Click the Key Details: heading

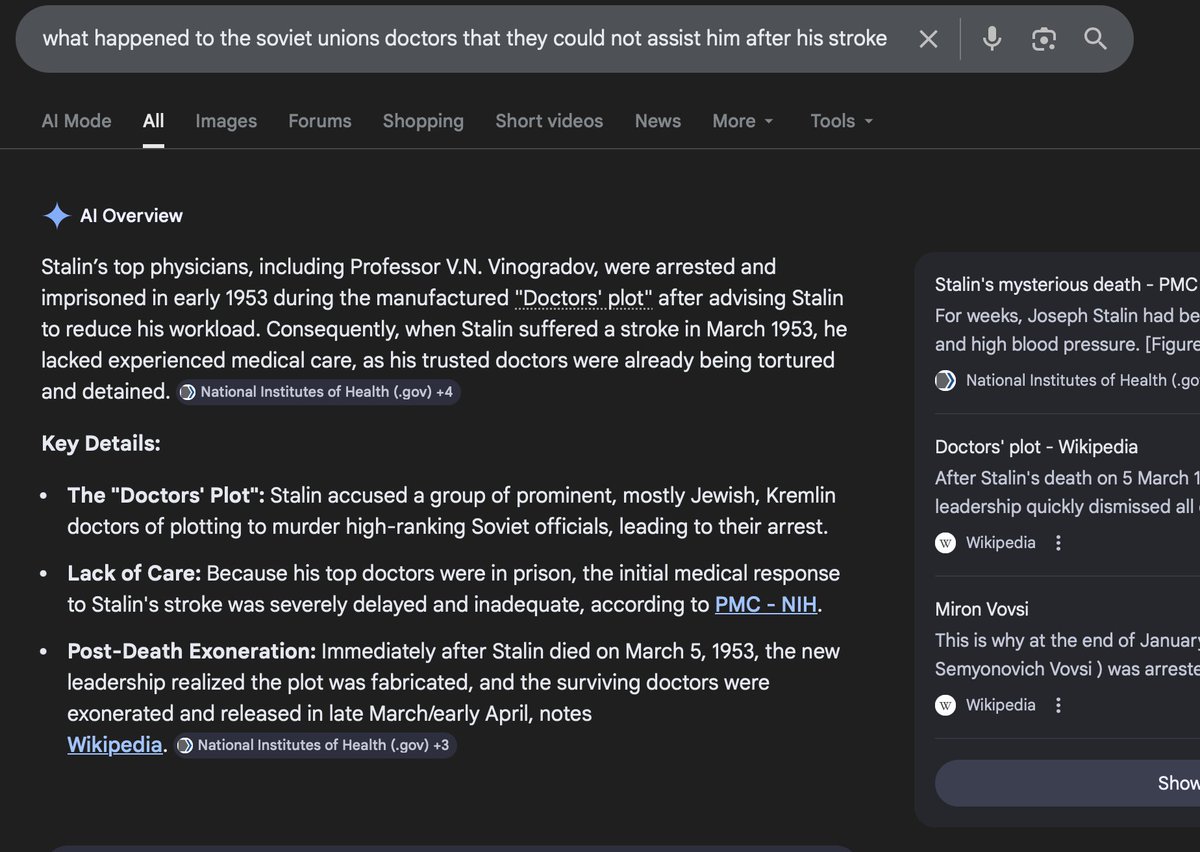click(x=101, y=443)
